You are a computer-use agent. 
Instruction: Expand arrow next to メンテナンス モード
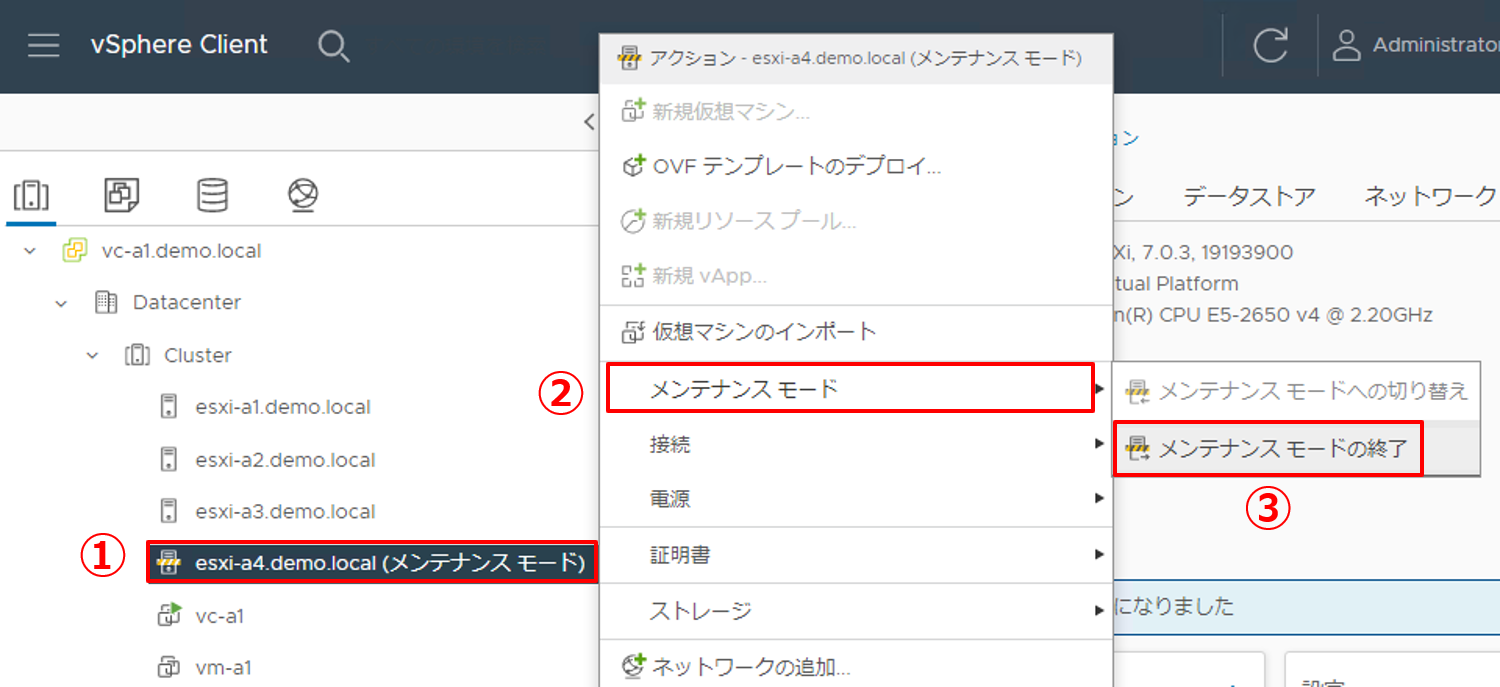point(1100,388)
